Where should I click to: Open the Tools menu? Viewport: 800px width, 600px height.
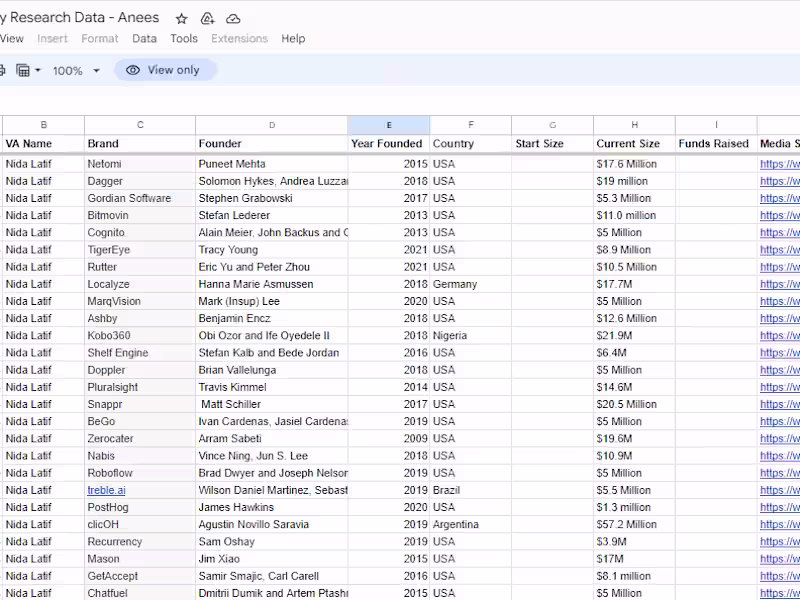184,39
